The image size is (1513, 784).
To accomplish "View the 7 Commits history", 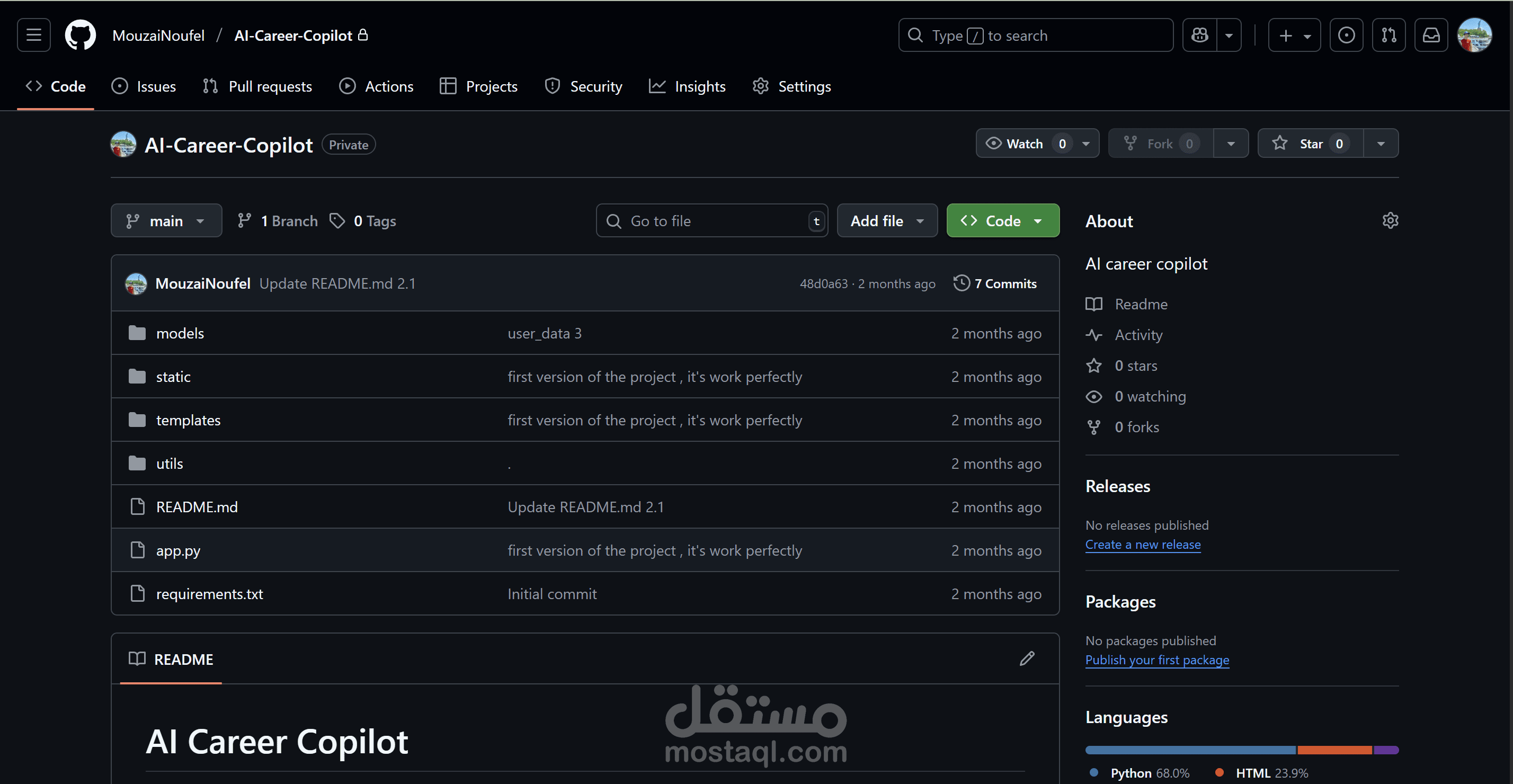I will [x=995, y=283].
